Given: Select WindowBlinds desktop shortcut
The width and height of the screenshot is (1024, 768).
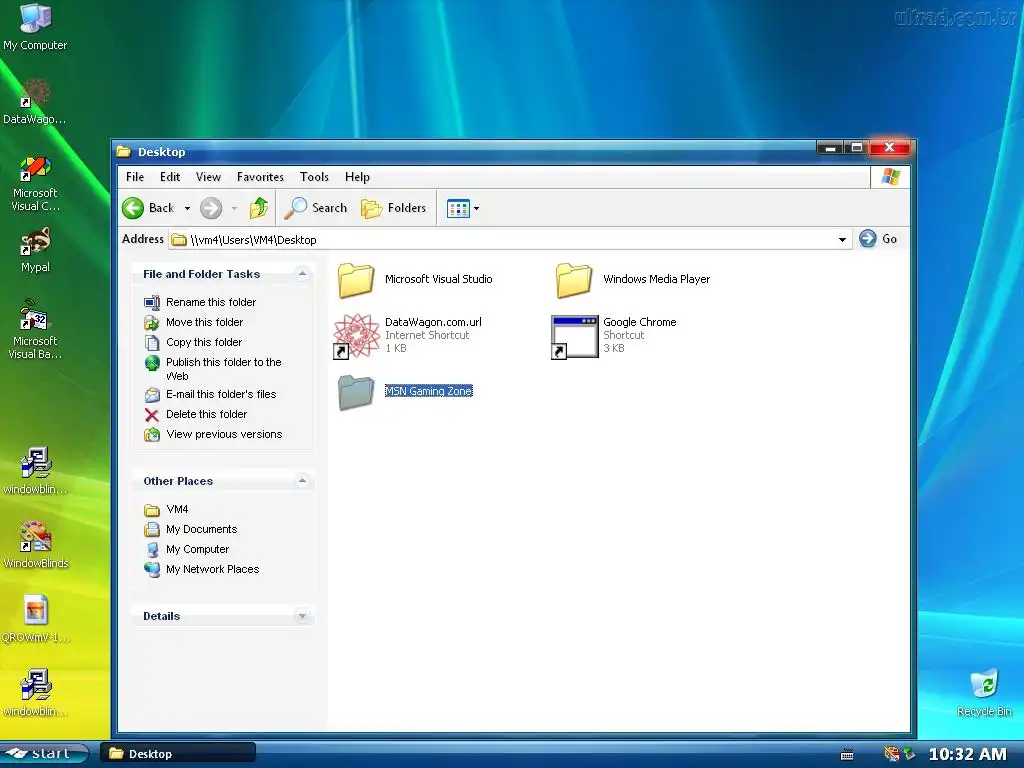Looking at the screenshot, I should [x=36, y=544].
